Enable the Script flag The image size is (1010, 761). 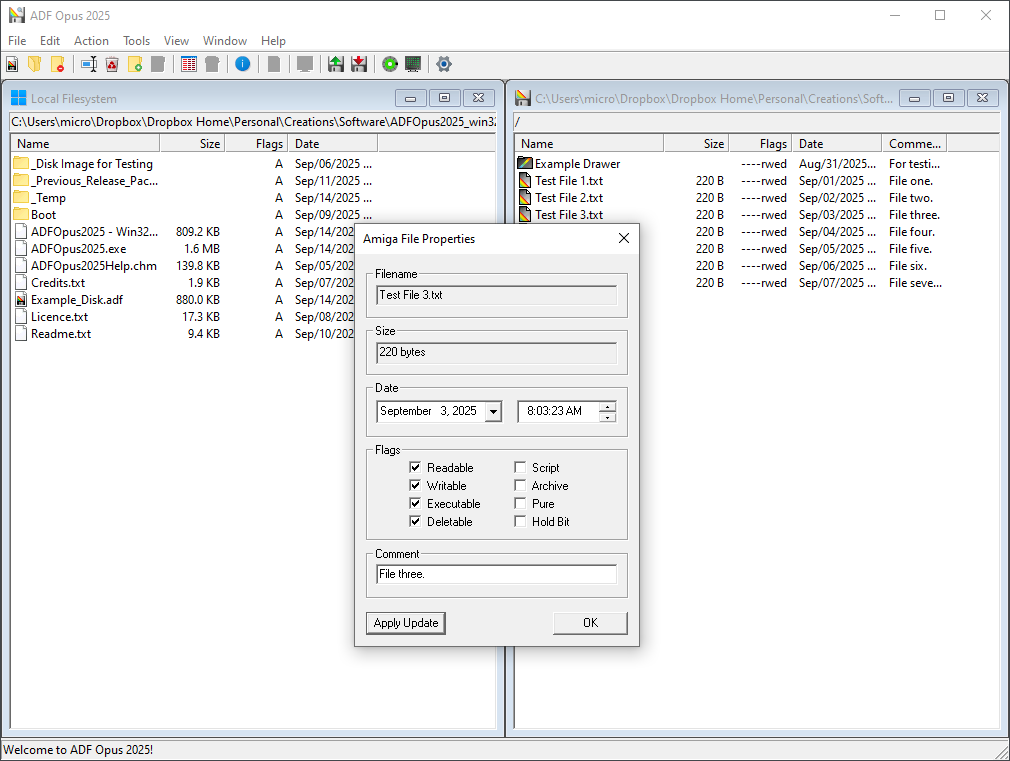click(x=520, y=467)
